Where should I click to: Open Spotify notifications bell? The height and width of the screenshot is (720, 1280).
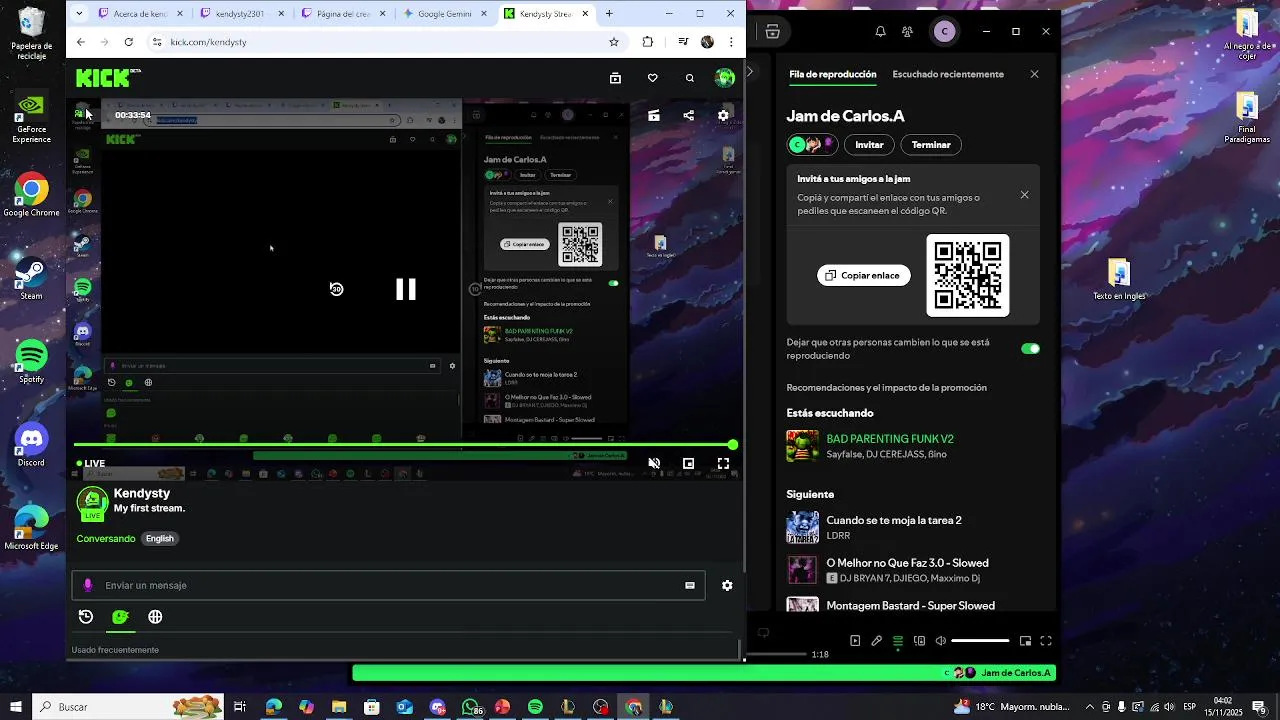tap(880, 32)
